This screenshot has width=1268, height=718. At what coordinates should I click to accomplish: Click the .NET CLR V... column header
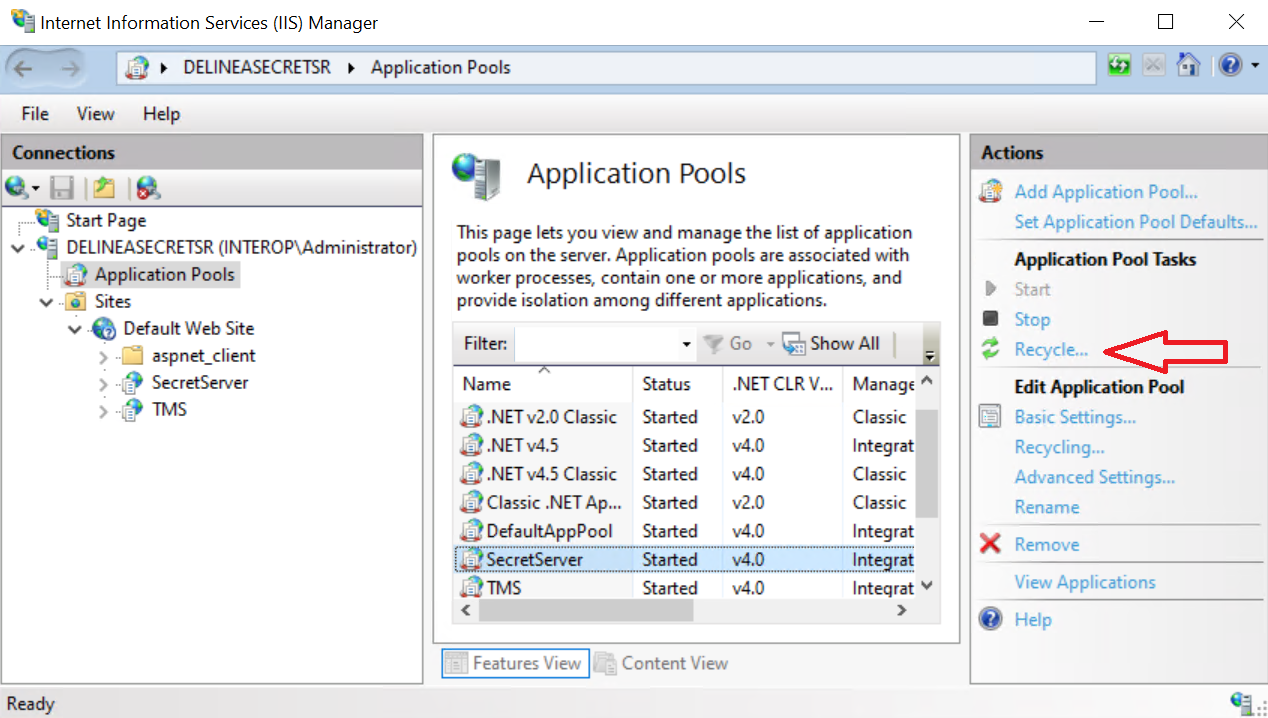click(x=783, y=383)
